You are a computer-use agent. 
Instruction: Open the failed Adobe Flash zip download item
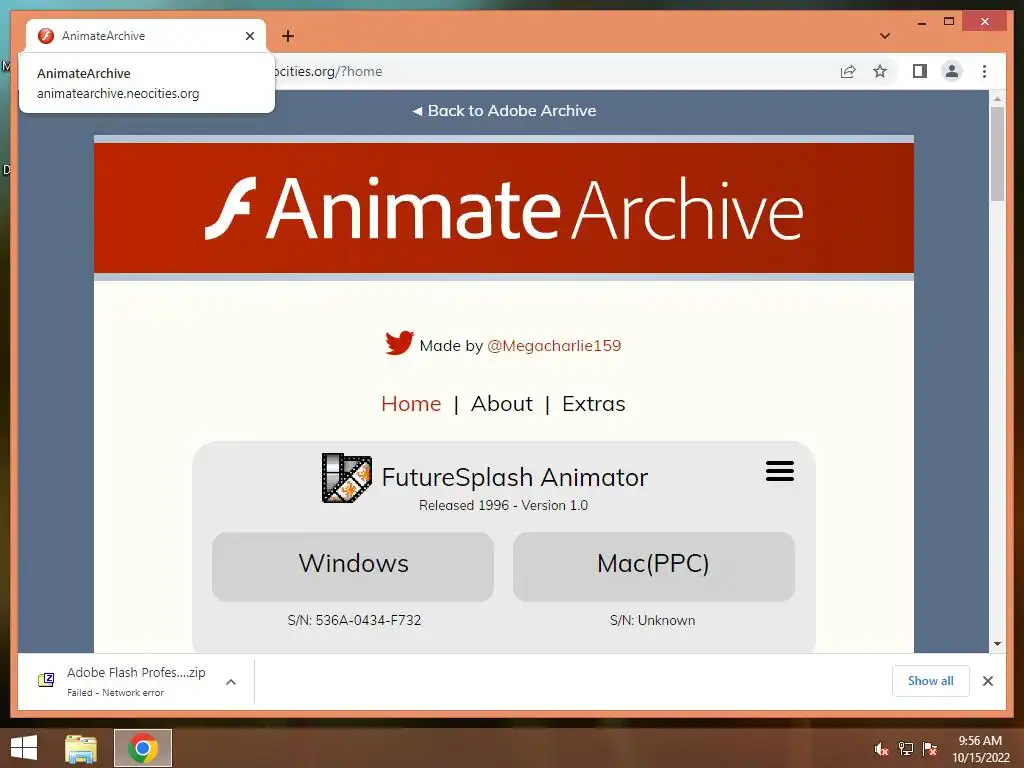click(x=136, y=681)
